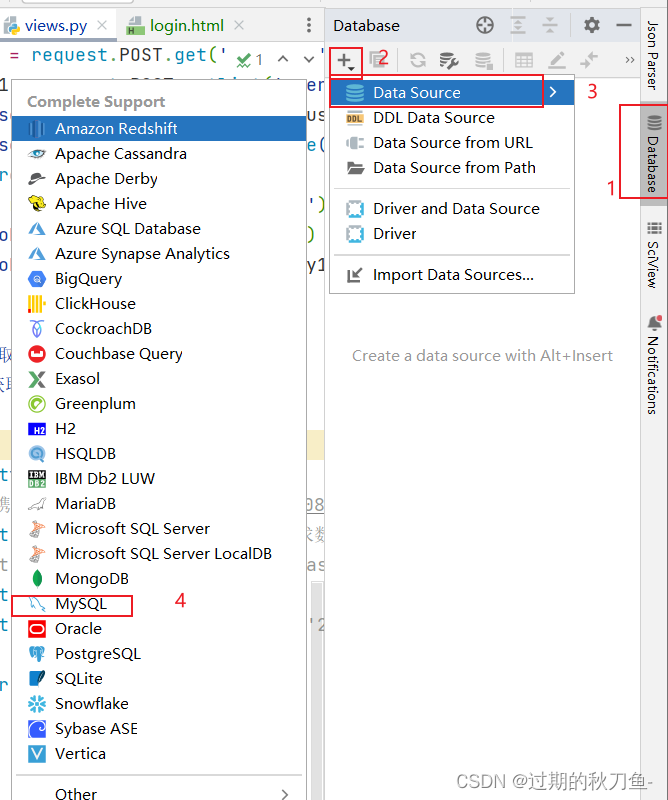Expand more toolbar actions chevrons
668x800 pixels.
(x=630, y=60)
